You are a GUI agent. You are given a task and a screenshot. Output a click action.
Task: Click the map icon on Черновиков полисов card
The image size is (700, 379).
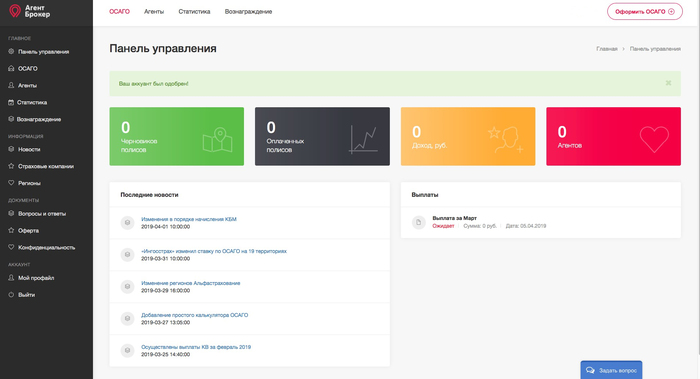[217, 140]
